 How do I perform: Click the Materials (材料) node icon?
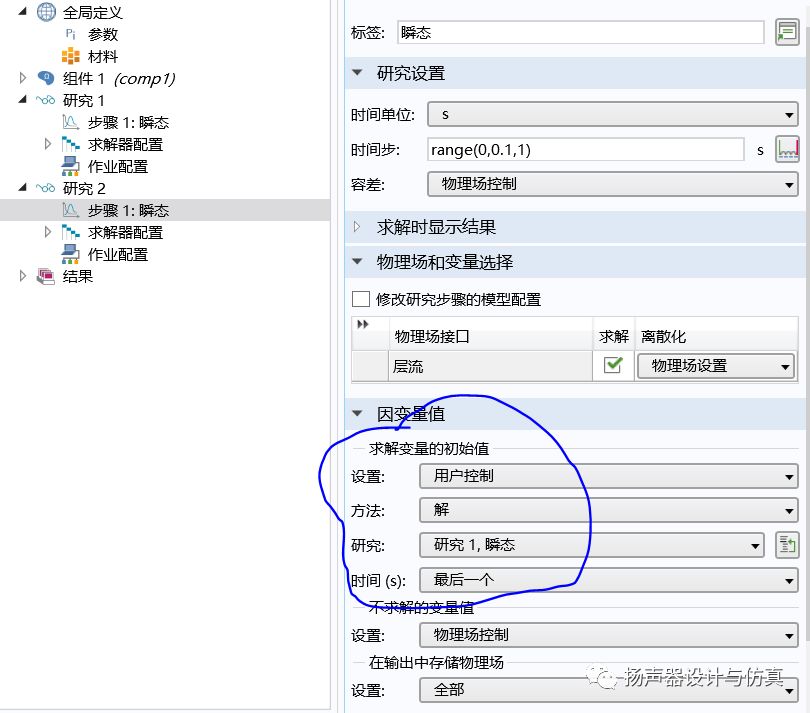(70, 56)
